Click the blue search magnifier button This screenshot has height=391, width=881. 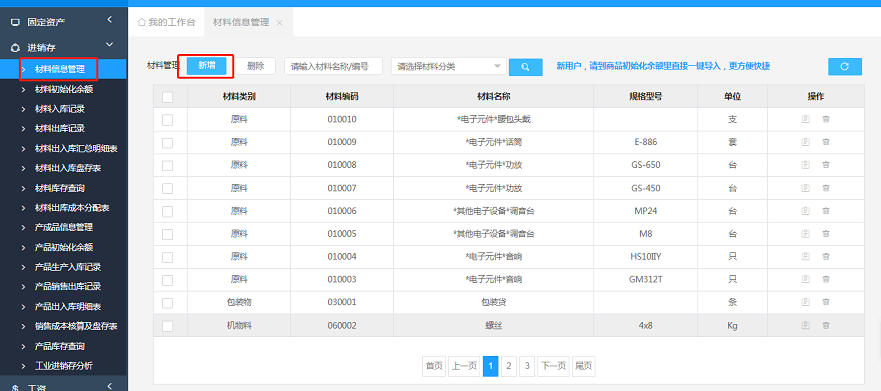click(x=525, y=67)
